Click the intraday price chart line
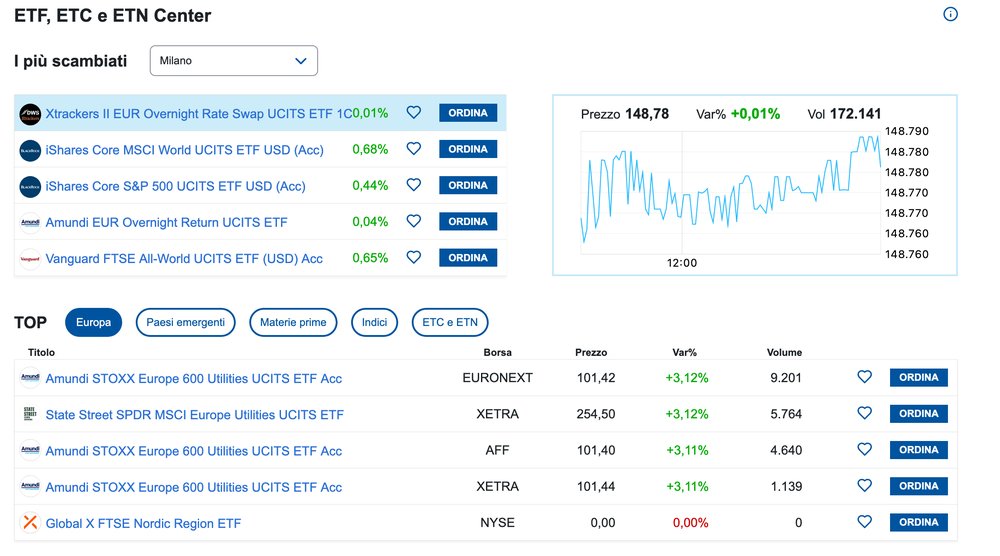The height and width of the screenshot is (556, 1000). coord(730,188)
